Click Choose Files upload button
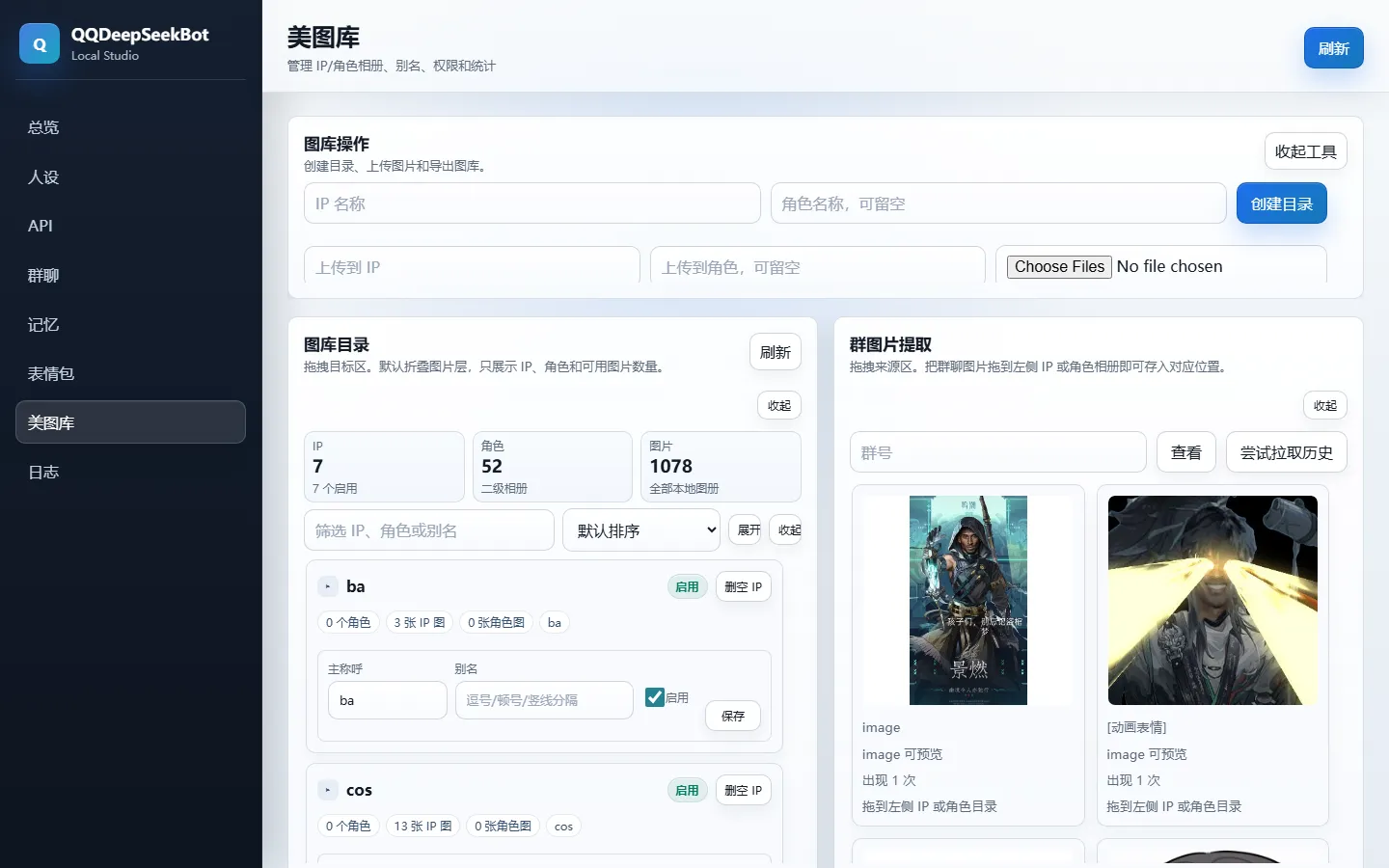1389x868 pixels. (x=1059, y=267)
